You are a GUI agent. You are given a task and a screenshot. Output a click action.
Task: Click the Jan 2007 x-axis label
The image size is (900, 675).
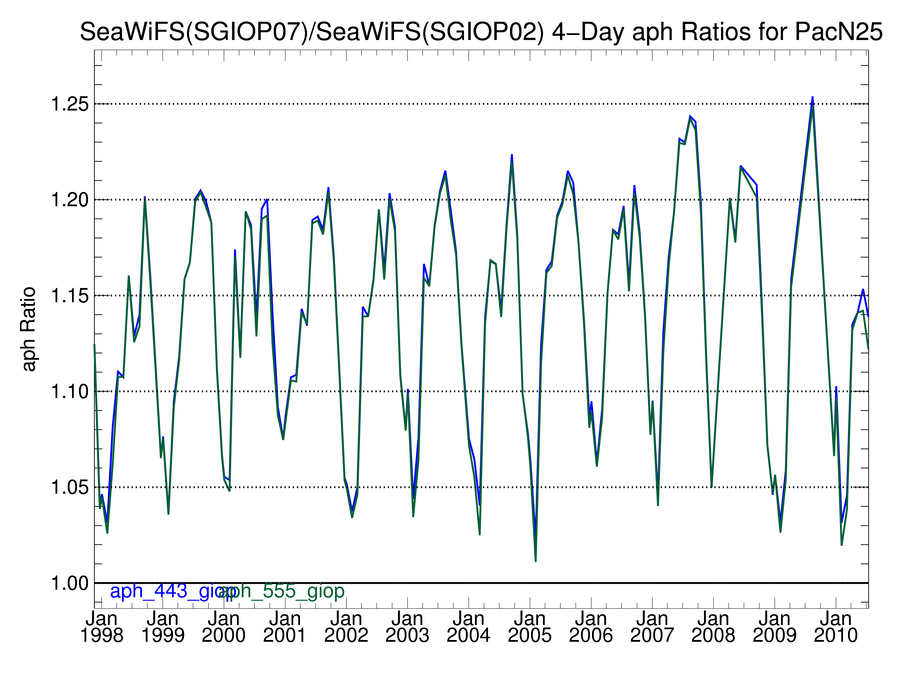(x=651, y=627)
